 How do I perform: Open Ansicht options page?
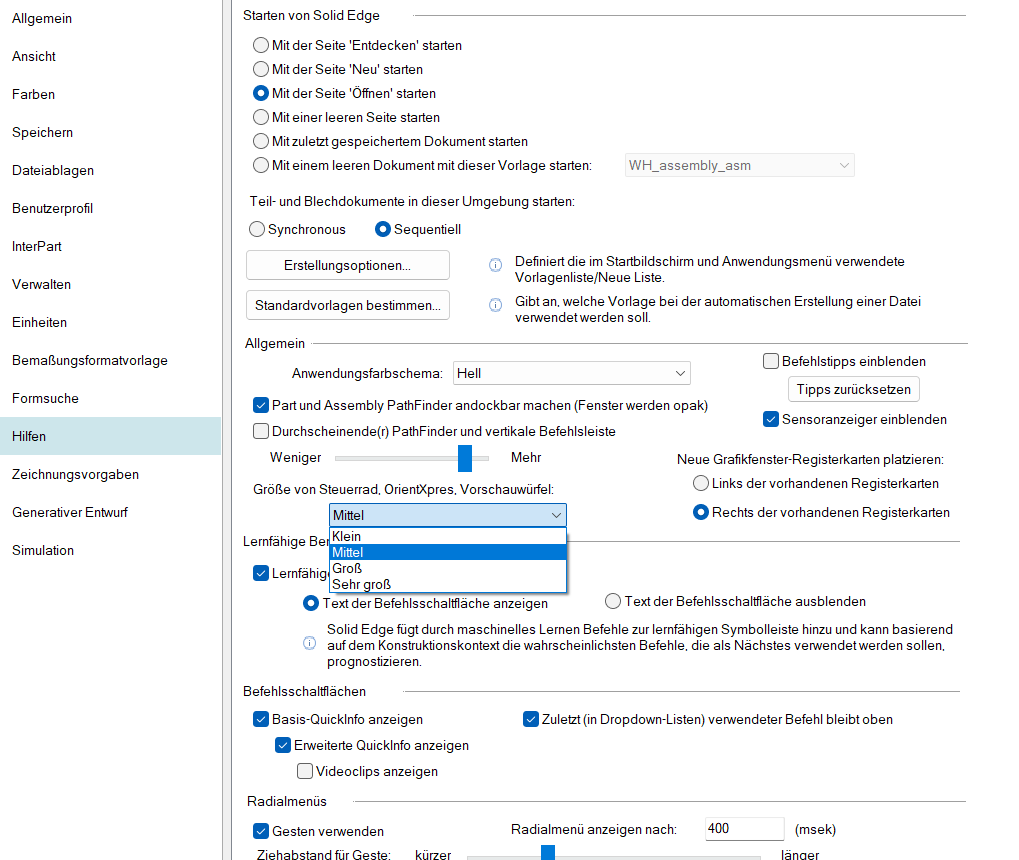pyautogui.click(x=110, y=56)
